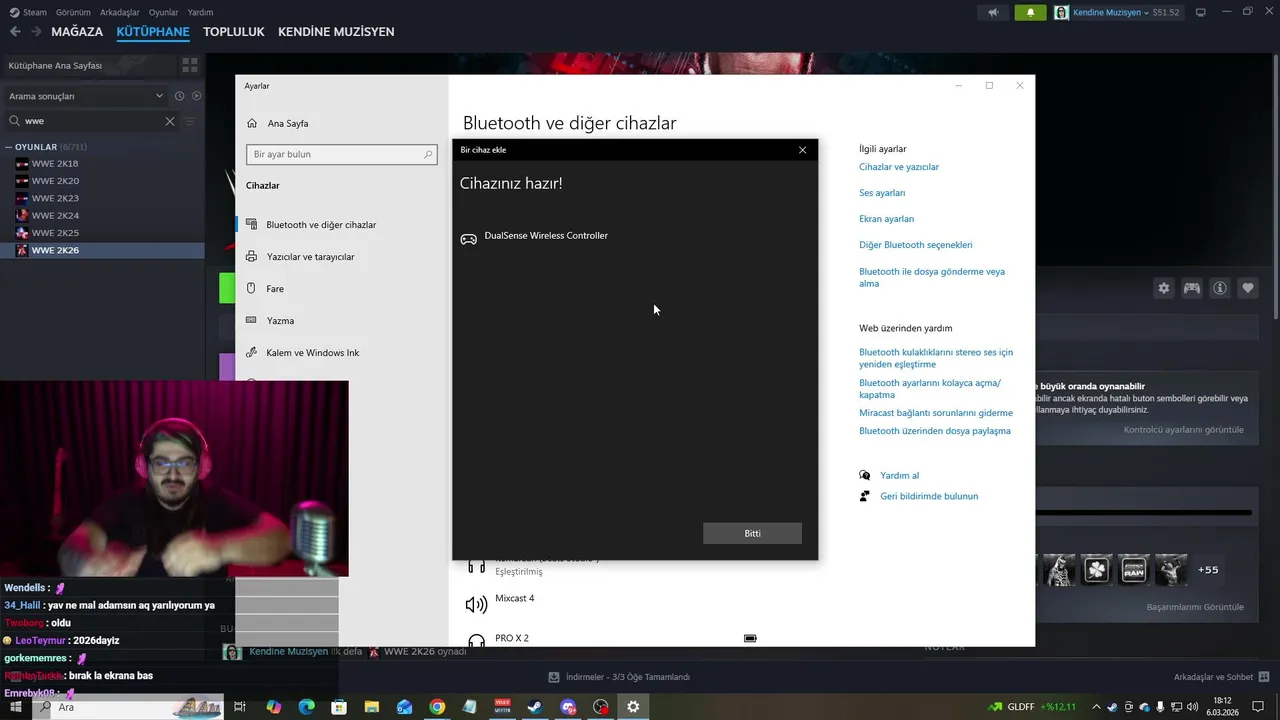Open 'Bluetooth ayarlarını kolayca açma/kapatma' help link

(x=930, y=389)
